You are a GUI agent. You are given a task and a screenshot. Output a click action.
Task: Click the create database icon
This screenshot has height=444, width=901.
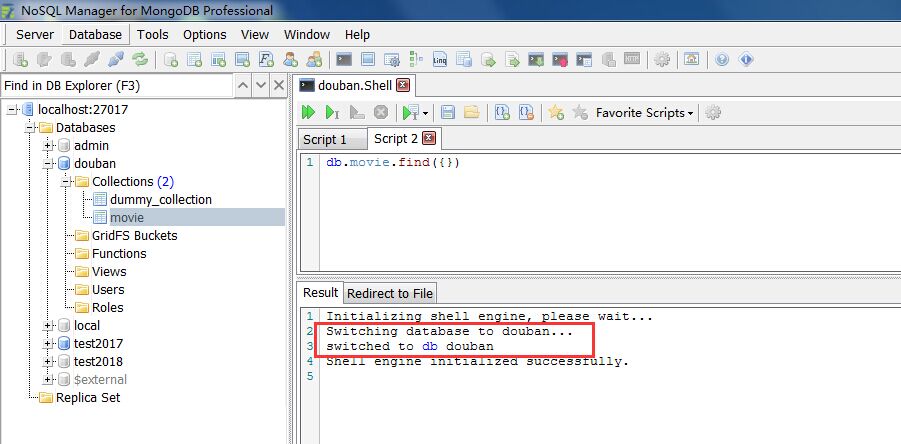pyautogui.click(x=171, y=59)
